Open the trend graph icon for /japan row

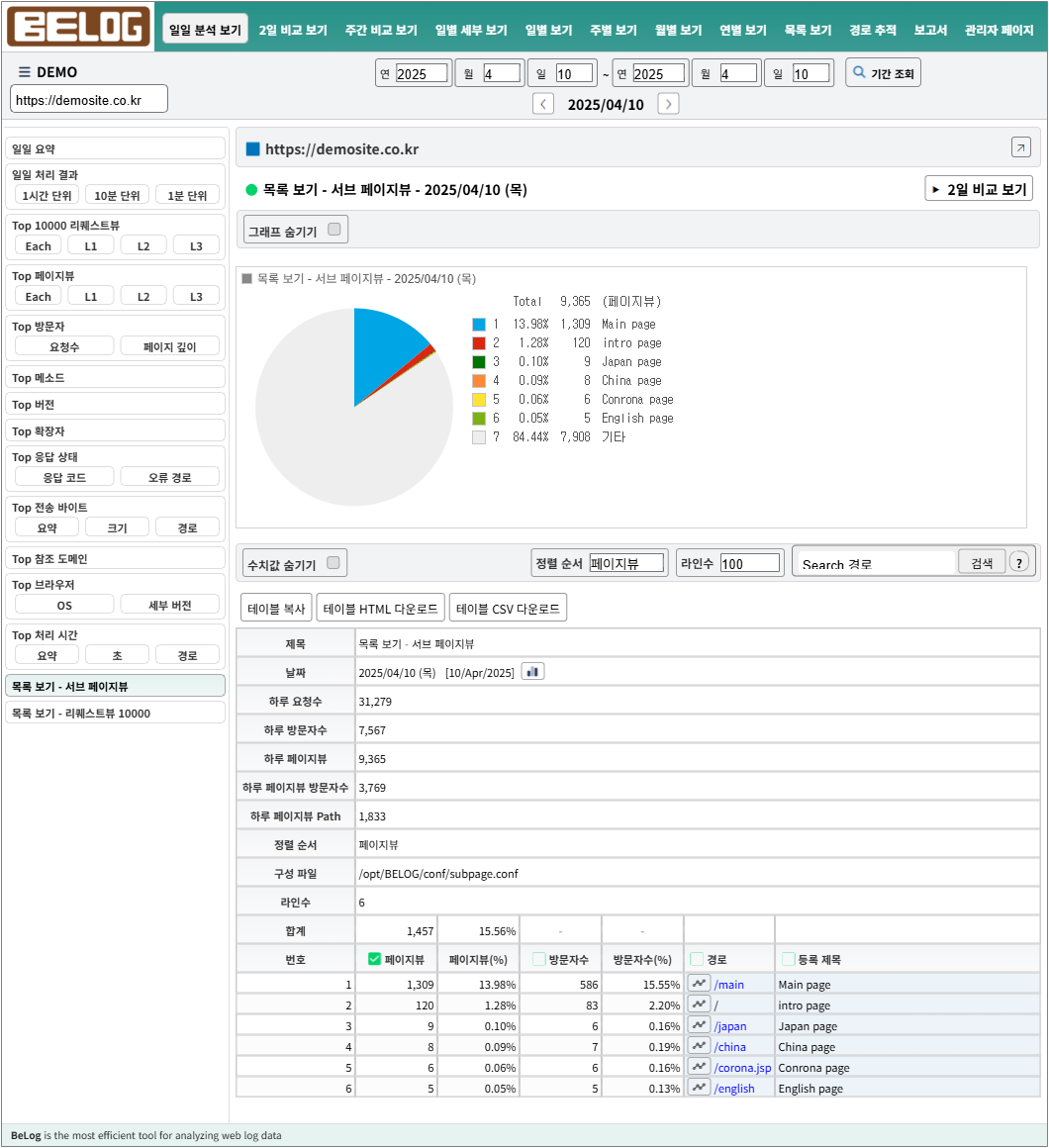coord(699,1025)
